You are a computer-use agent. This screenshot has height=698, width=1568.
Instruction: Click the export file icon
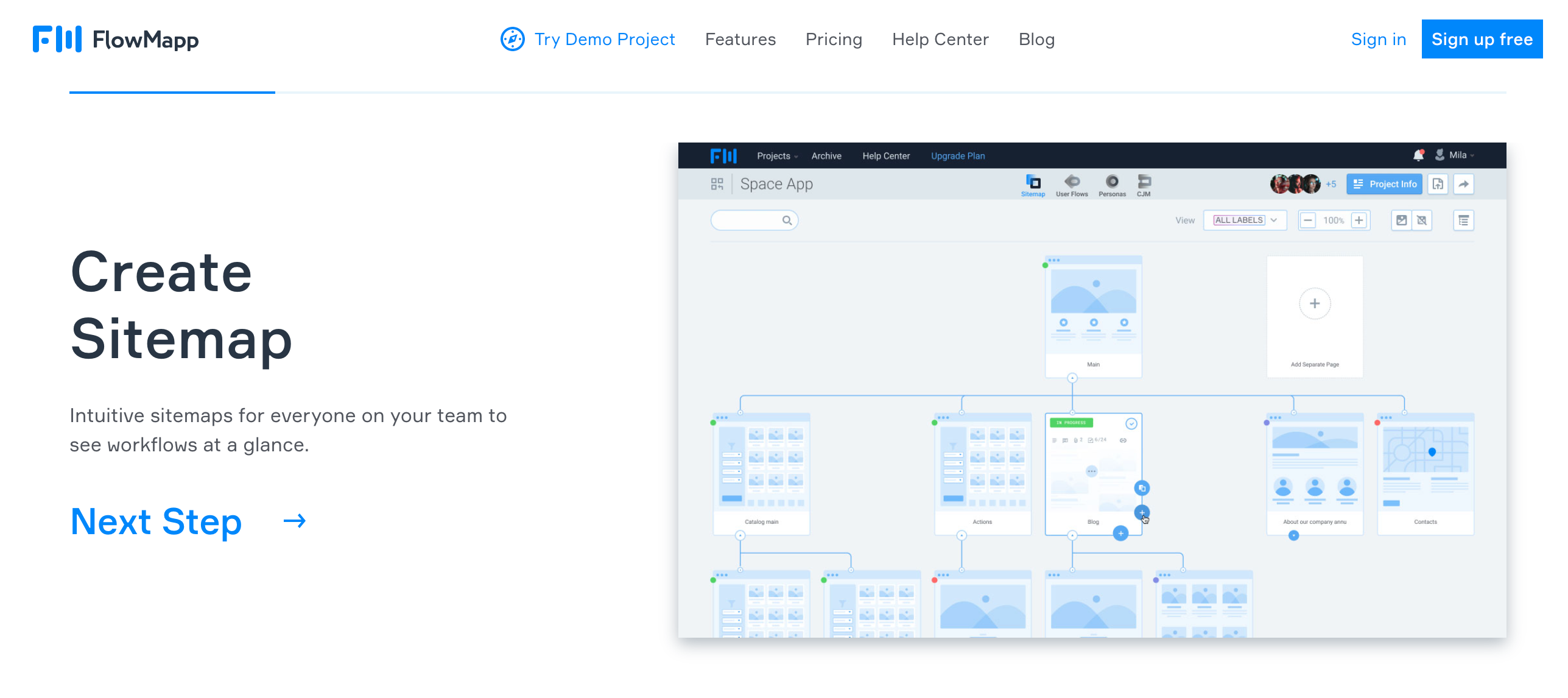pyautogui.click(x=1438, y=184)
